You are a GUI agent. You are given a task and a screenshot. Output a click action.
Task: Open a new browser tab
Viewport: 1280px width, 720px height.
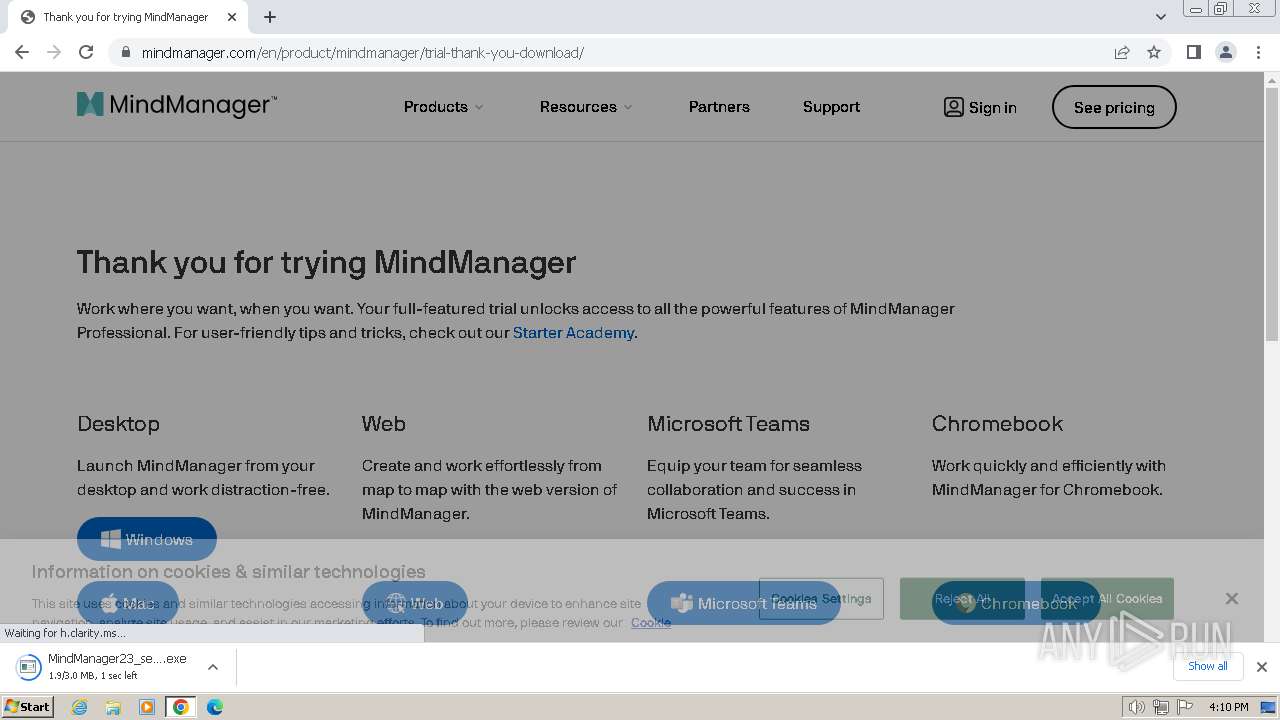[x=270, y=17]
